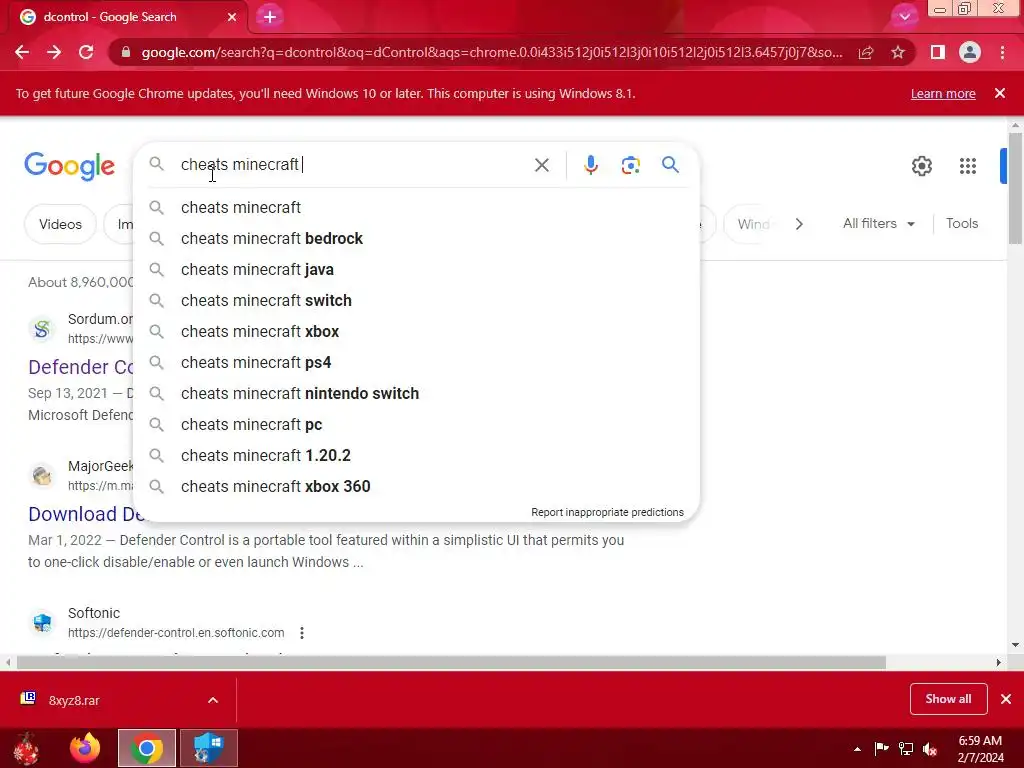1024x768 pixels.
Task: Choose suggestion 'cheats minecraft nintendo switch'
Action: [x=416, y=394]
